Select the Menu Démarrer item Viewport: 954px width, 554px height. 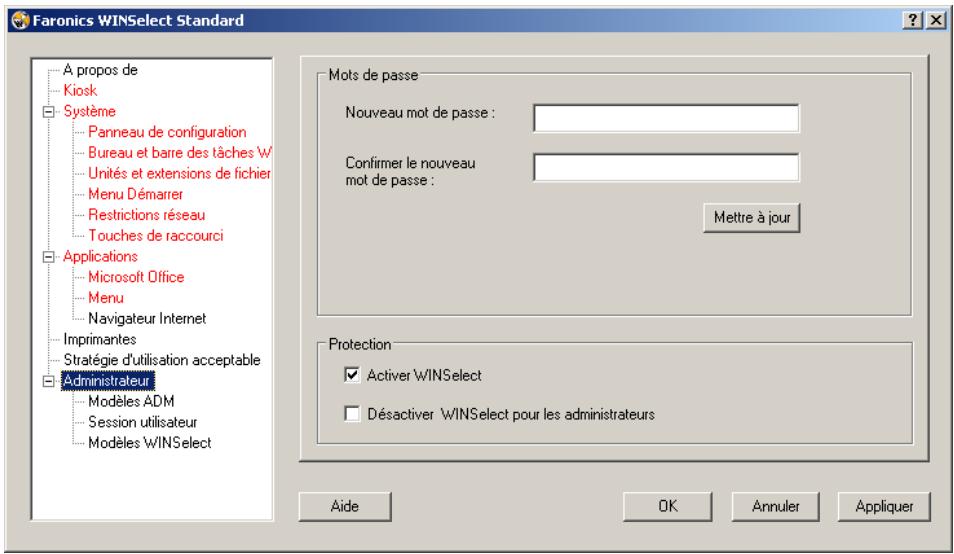pyautogui.click(x=136, y=194)
